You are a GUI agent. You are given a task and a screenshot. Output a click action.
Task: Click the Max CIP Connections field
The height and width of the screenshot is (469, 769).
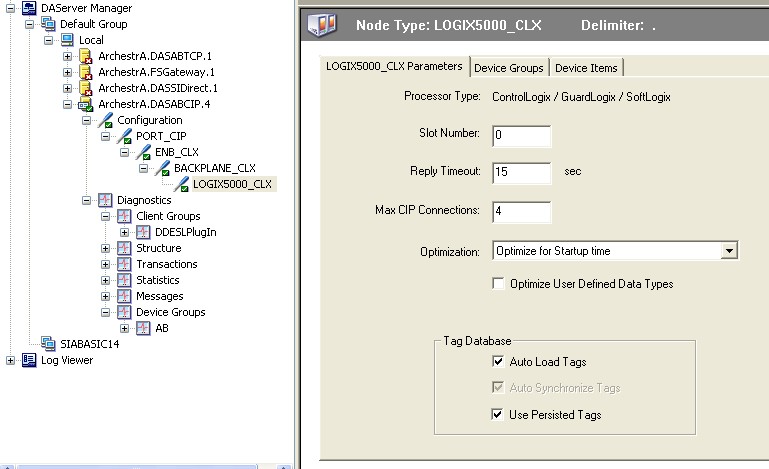coord(521,211)
